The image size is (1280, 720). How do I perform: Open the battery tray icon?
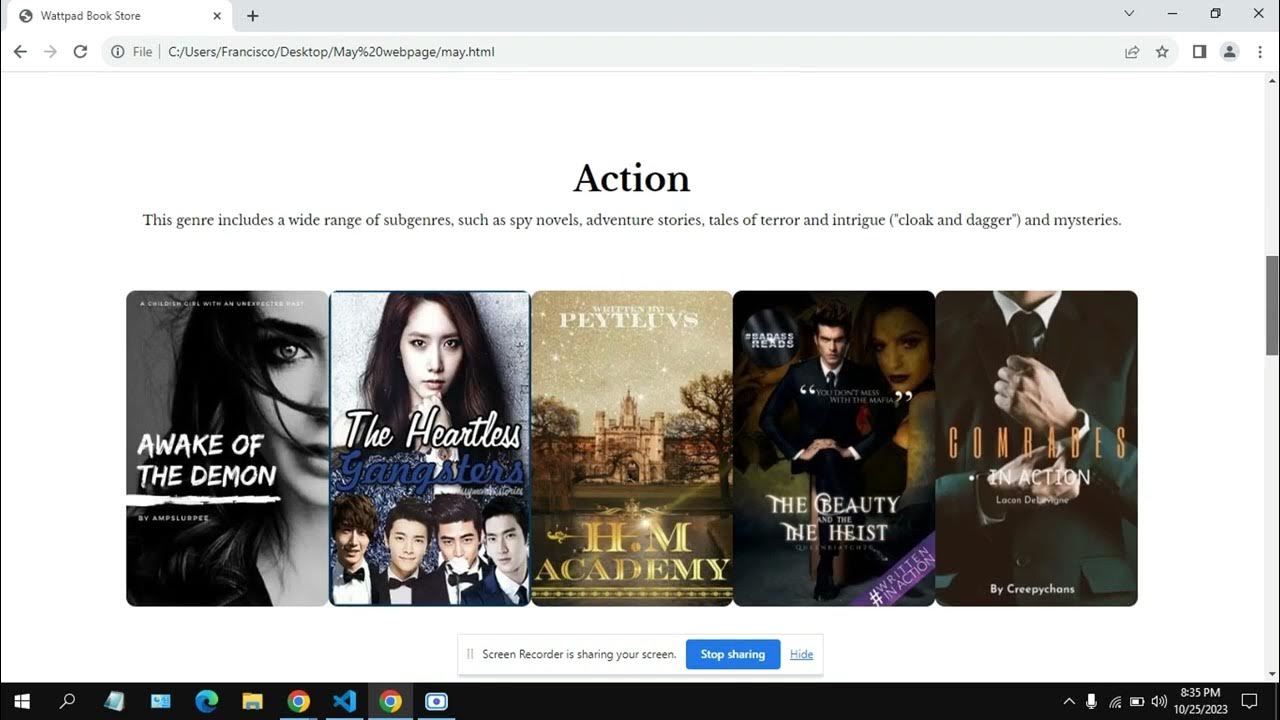(x=1137, y=701)
